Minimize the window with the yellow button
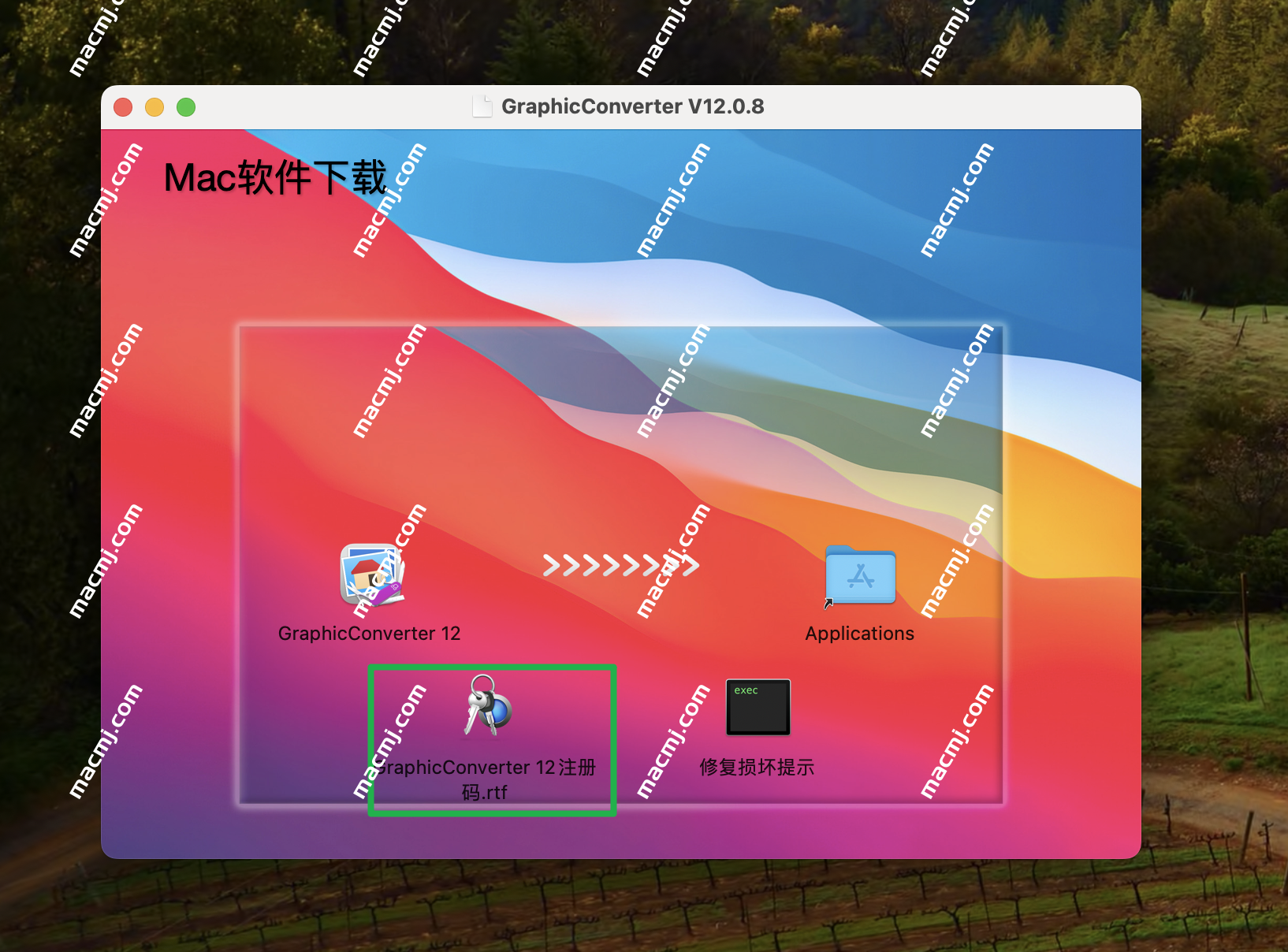This screenshot has height=952, width=1288. coord(154,107)
